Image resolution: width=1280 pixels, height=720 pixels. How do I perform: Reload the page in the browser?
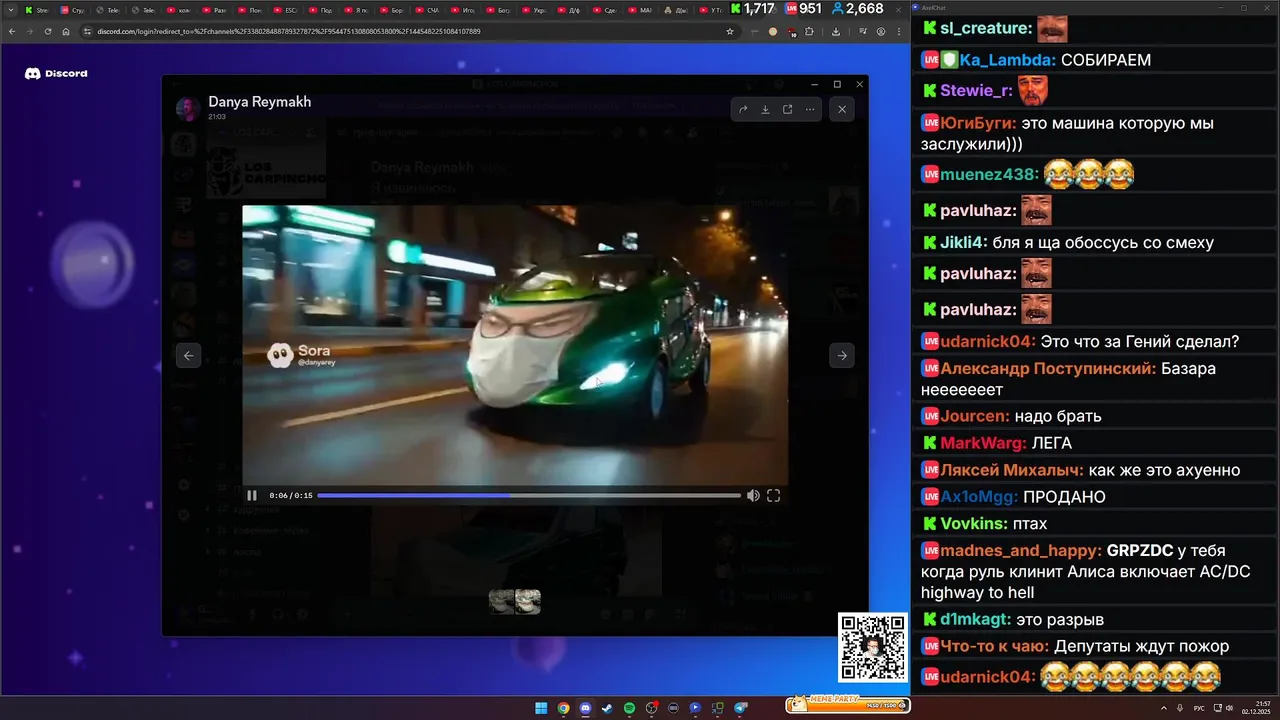coord(47,31)
